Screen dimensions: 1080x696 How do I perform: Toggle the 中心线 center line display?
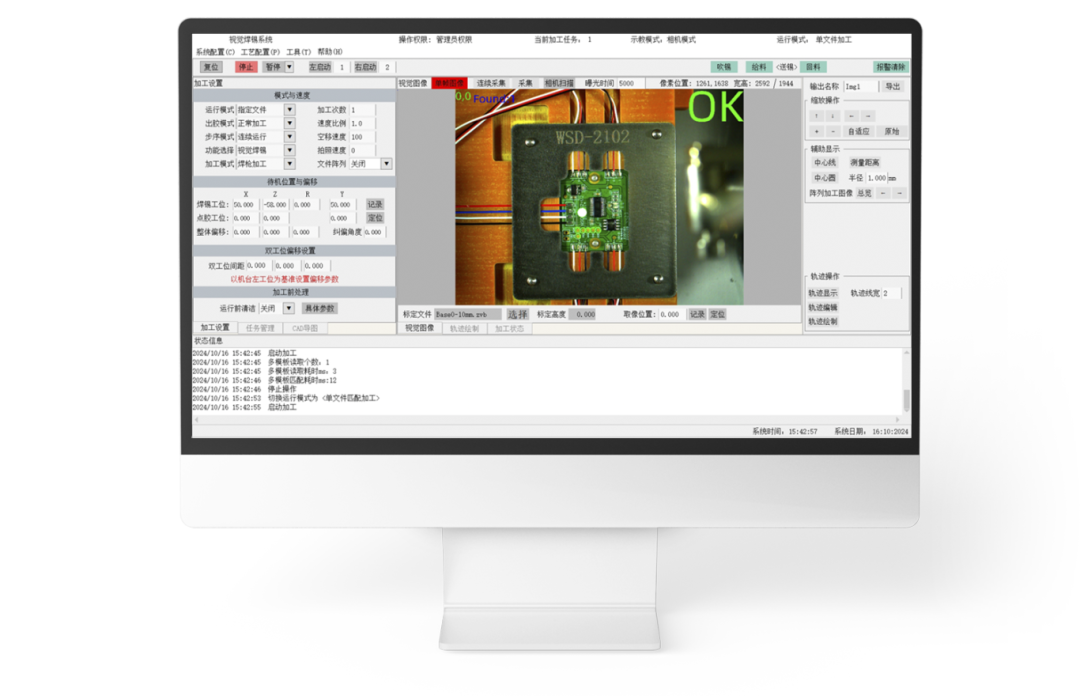click(x=824, y=163)
